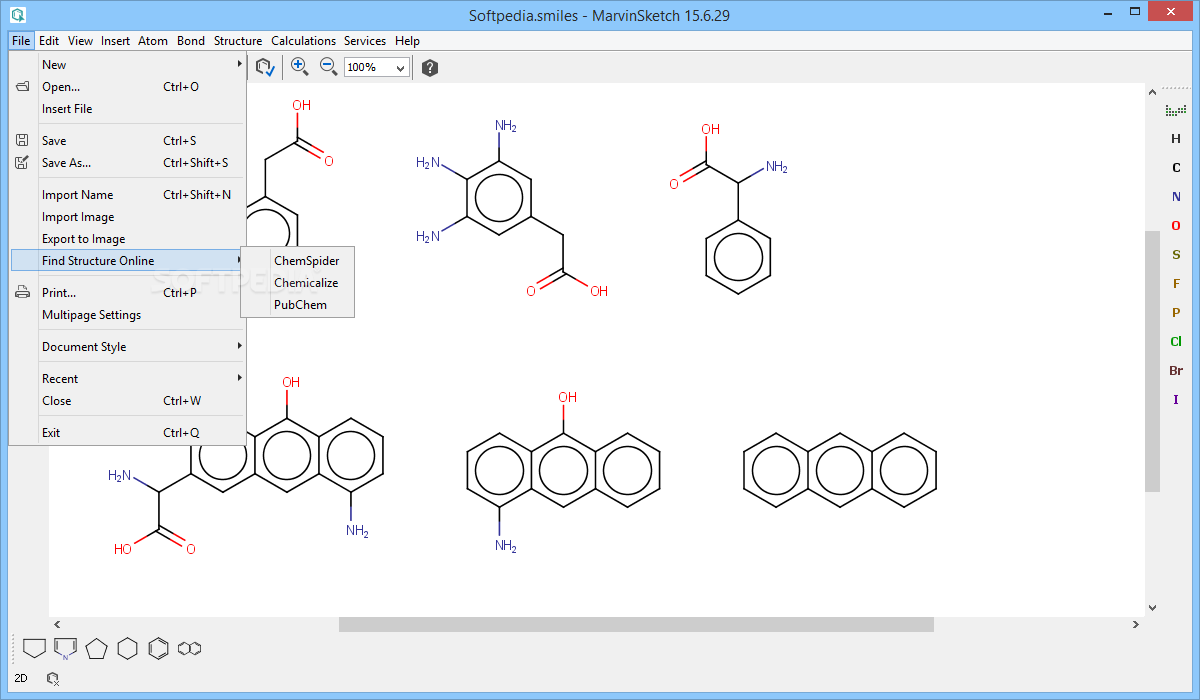Select the phosphorus P atom button
This screenshot has height=700, width=1200.
(x=1176, y=313)
